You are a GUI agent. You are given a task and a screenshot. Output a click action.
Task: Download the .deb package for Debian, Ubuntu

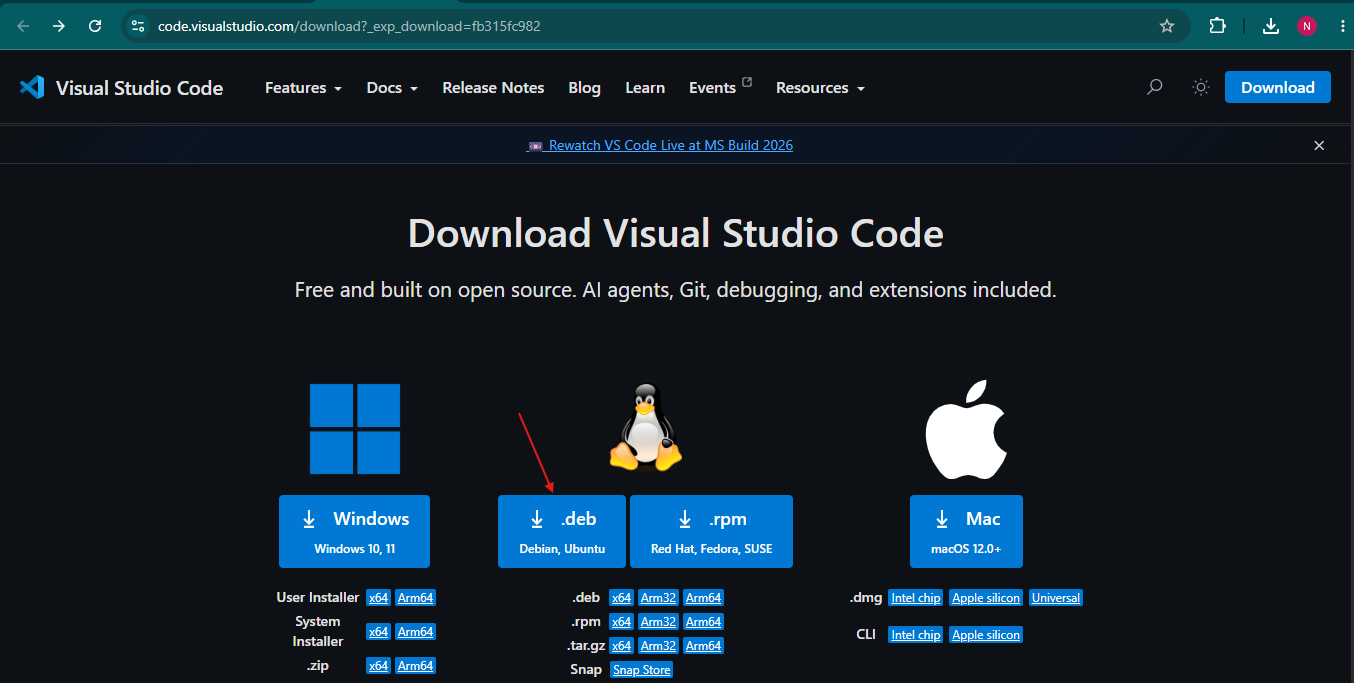tap(562, 531)
